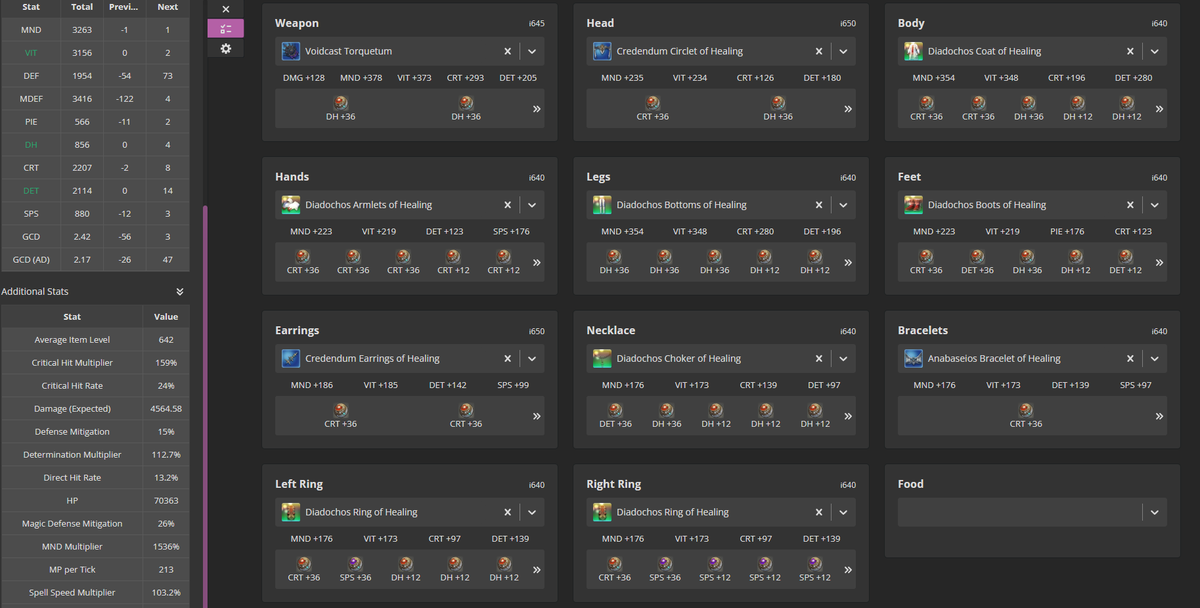The image size is (1200, 608).
Task: Expand Feet materia with the double arrow
Action: (x=1159, y=263)
